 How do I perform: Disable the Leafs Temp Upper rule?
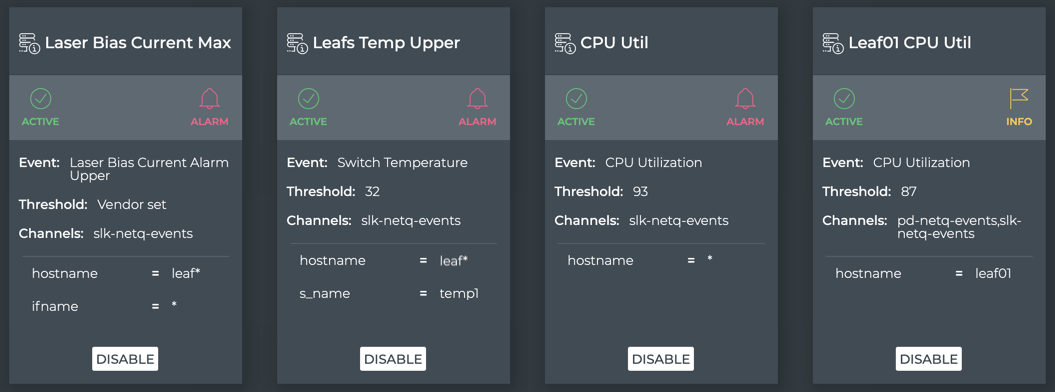393,359
